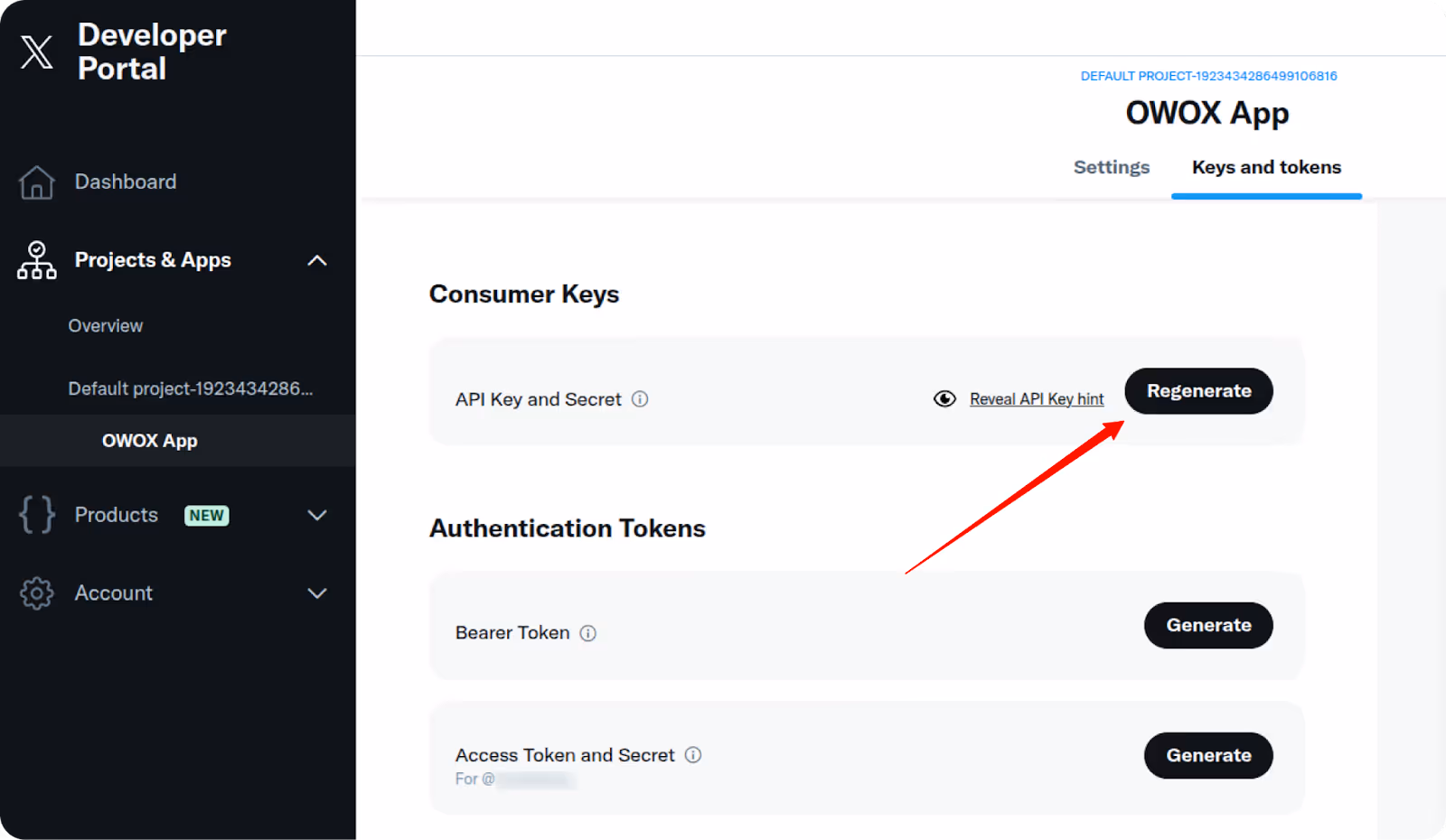Regenerate the API Key and Secret

coord(1198,390)
